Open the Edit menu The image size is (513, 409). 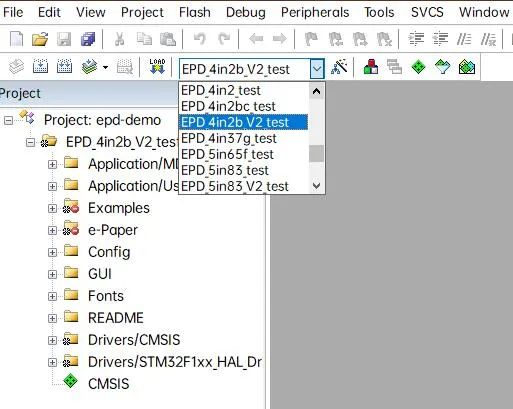click(x=49, y=12)
